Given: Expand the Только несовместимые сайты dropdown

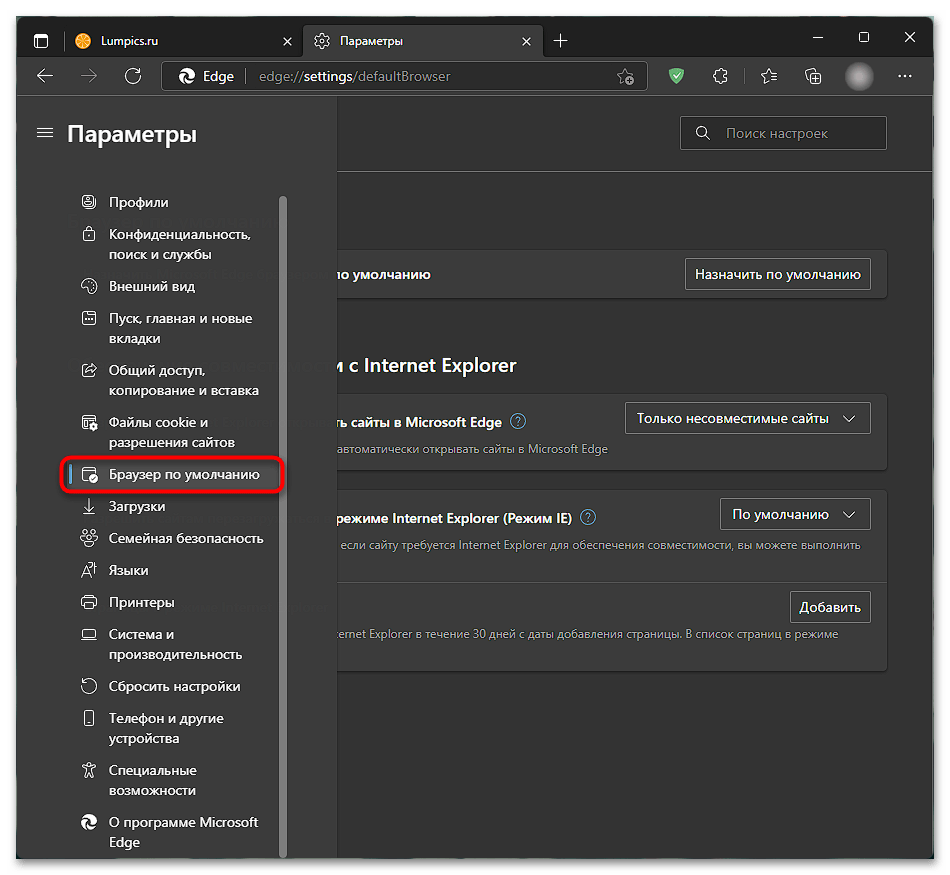Looking at the screenshot, I should point(747,418).
